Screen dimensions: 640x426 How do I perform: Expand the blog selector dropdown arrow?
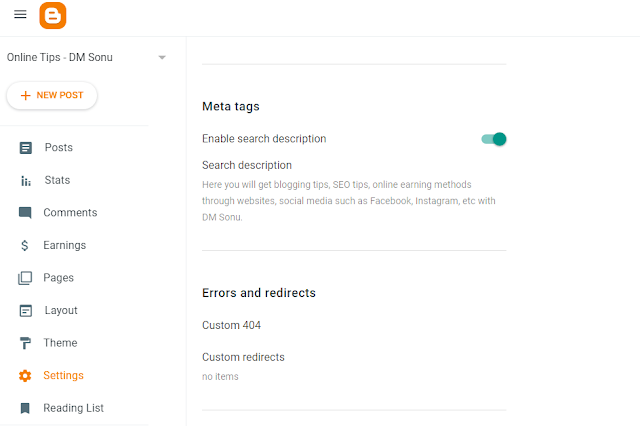162,58
